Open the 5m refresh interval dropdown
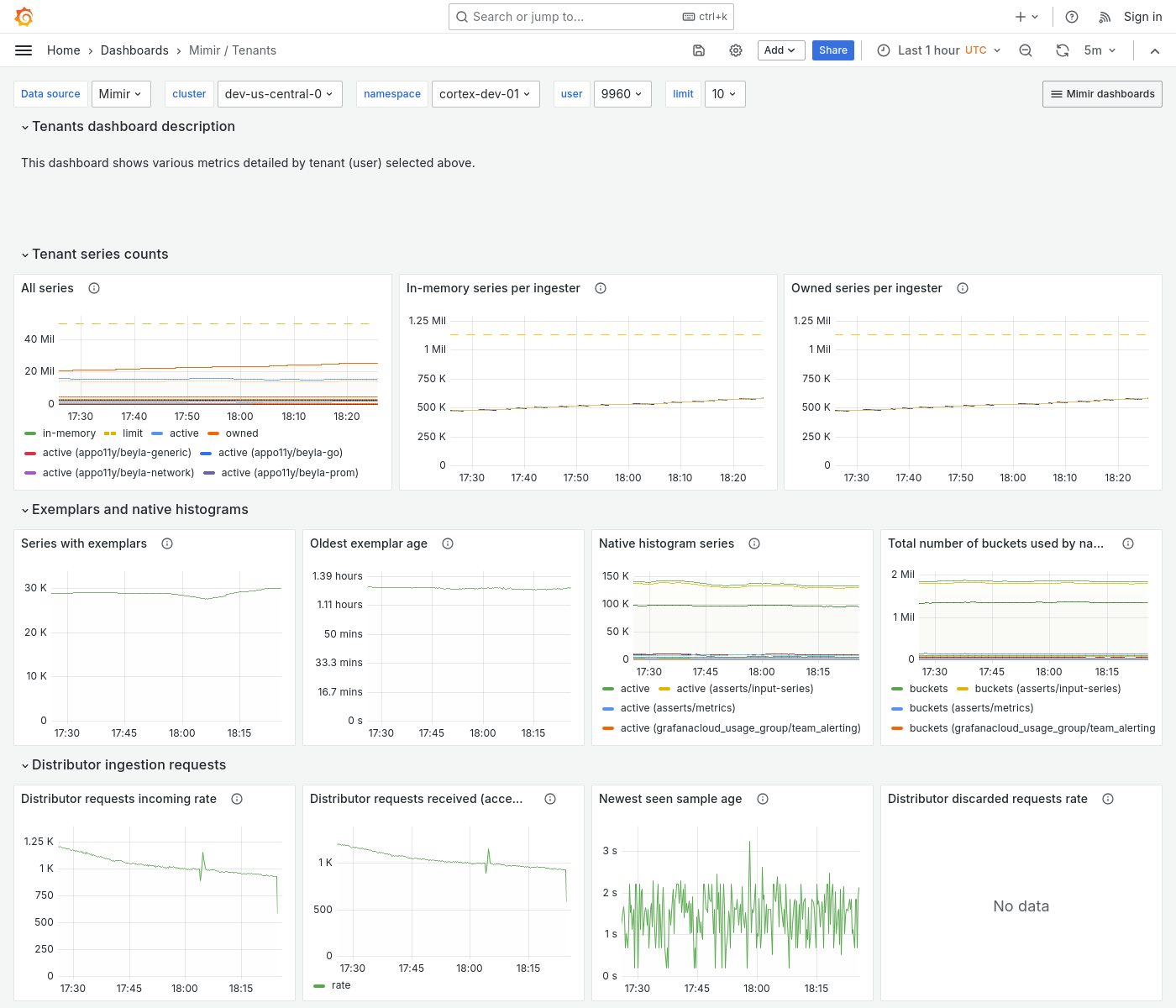 tap(1097, 50)
